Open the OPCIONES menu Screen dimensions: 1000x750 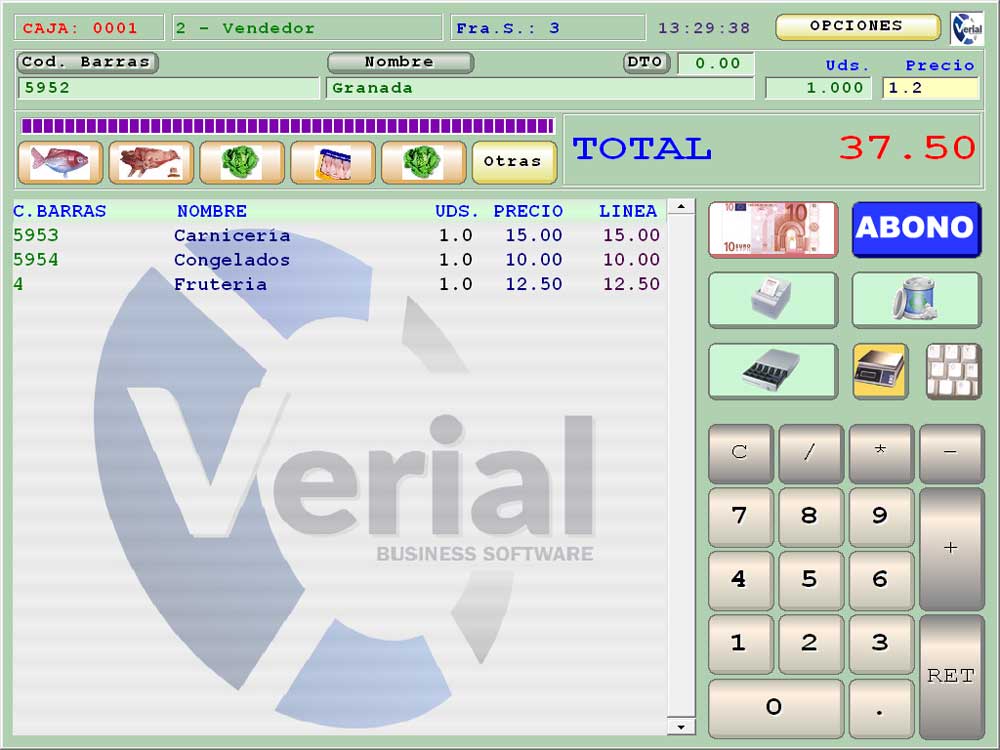[857, 27]
